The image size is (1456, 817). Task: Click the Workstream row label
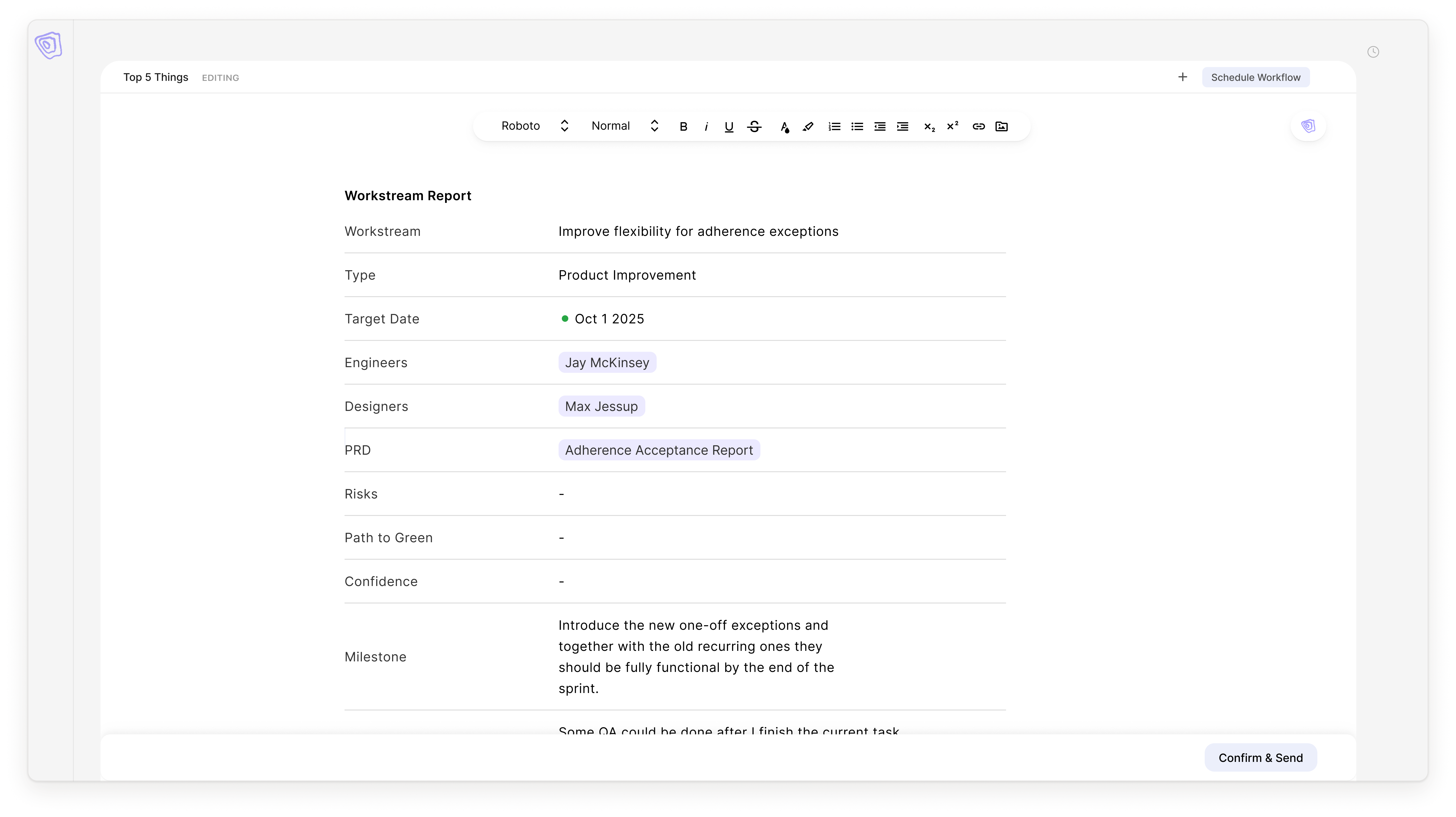[383, 232]
